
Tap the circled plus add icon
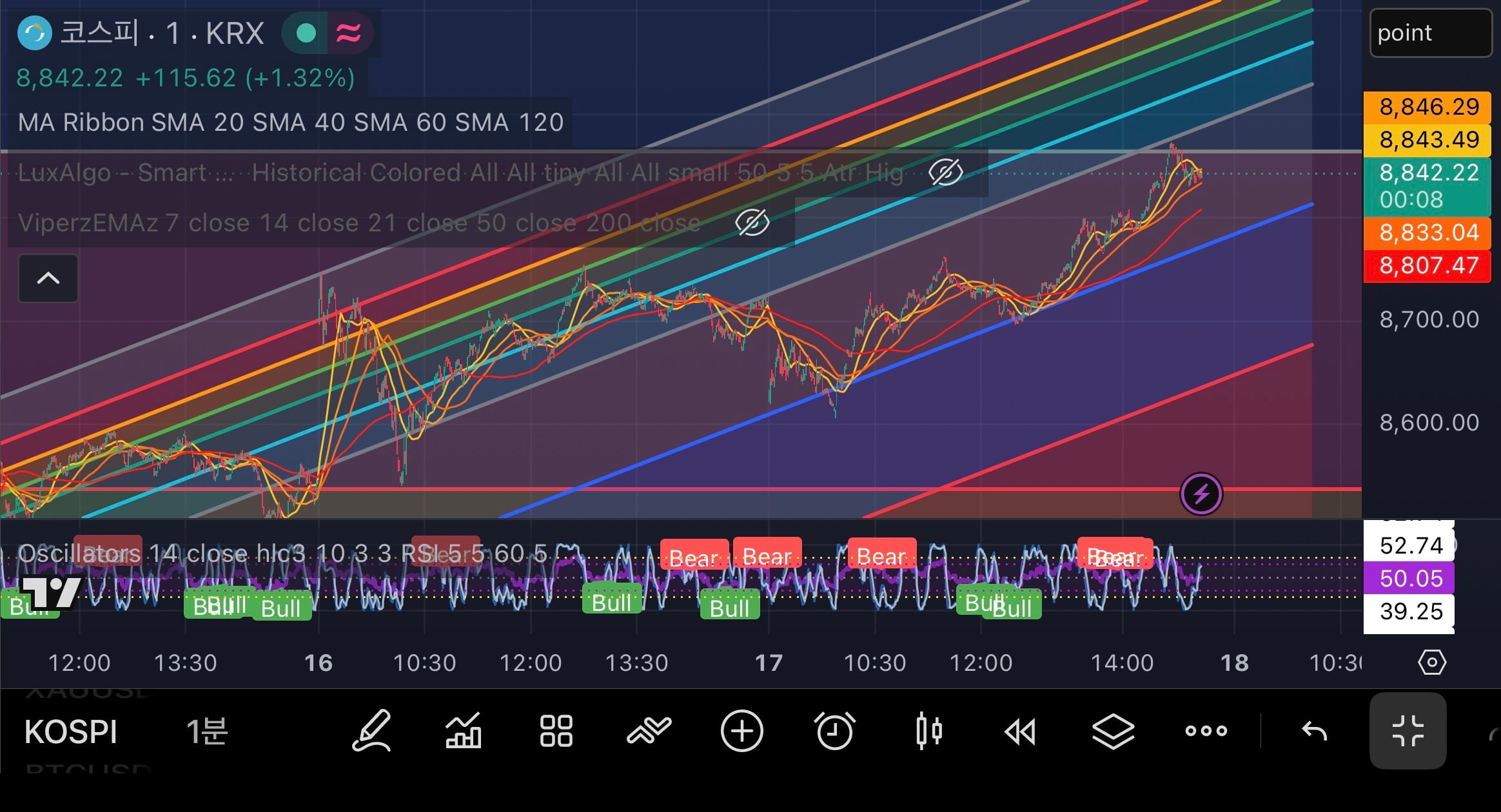tap(741, 731)
